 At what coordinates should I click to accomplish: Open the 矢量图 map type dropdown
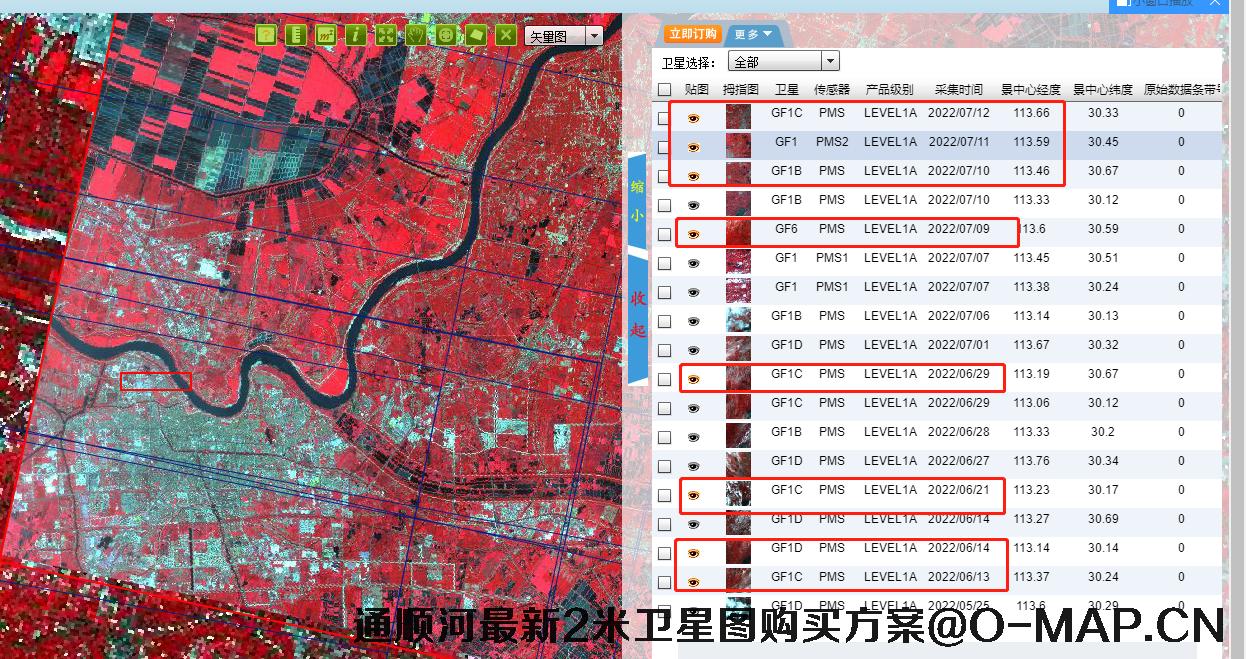coord(594,36)
